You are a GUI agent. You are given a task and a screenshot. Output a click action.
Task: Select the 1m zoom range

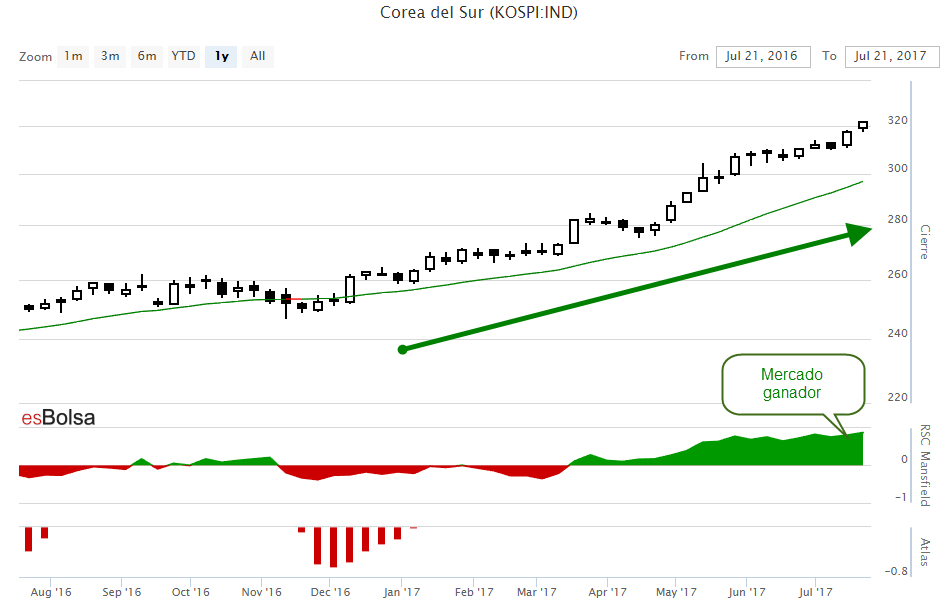pos(74,56)
